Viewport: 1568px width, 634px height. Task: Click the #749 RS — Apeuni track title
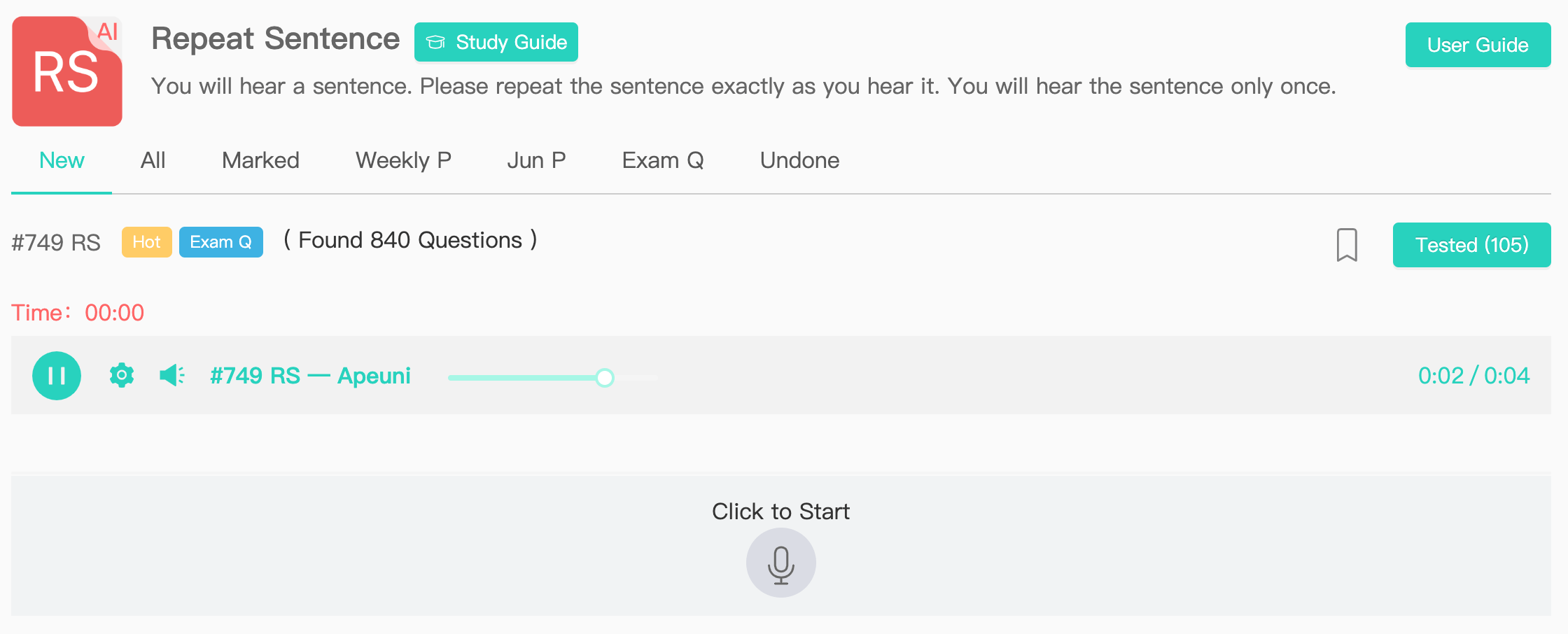point(311,376)
